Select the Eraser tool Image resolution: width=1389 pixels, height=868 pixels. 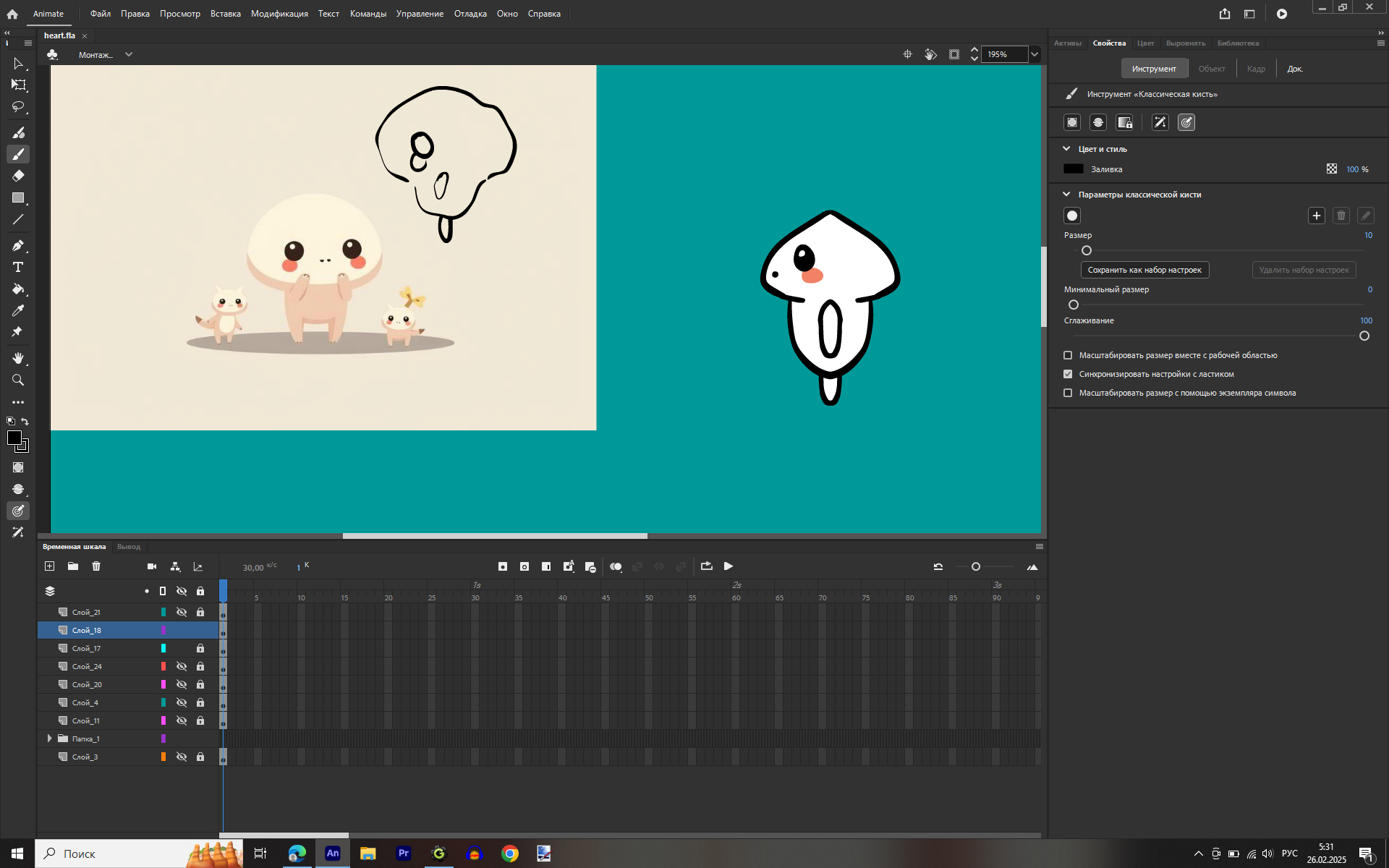click(x=18, y=176)
